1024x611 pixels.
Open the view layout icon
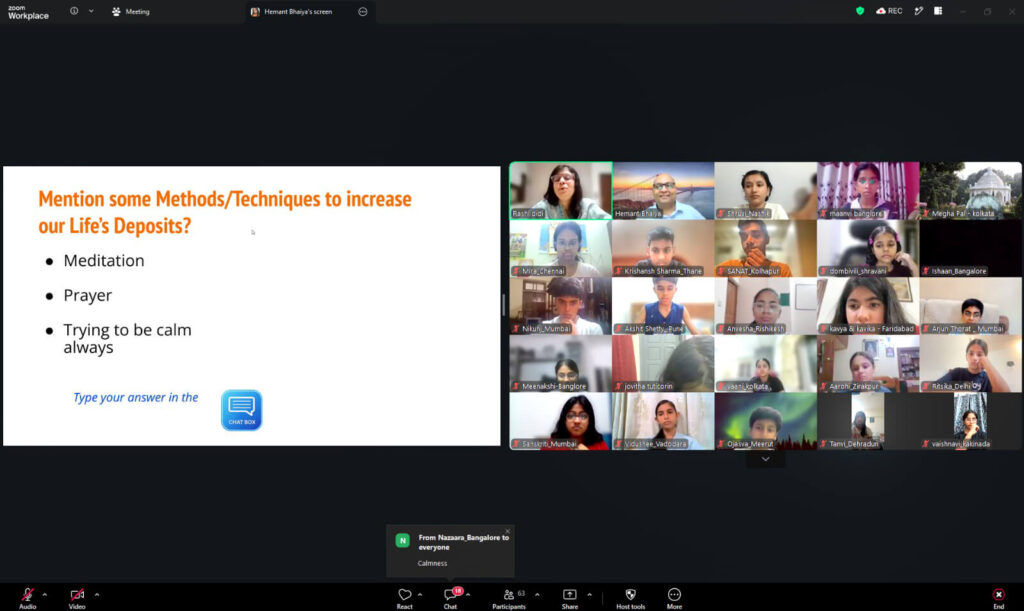938,11
